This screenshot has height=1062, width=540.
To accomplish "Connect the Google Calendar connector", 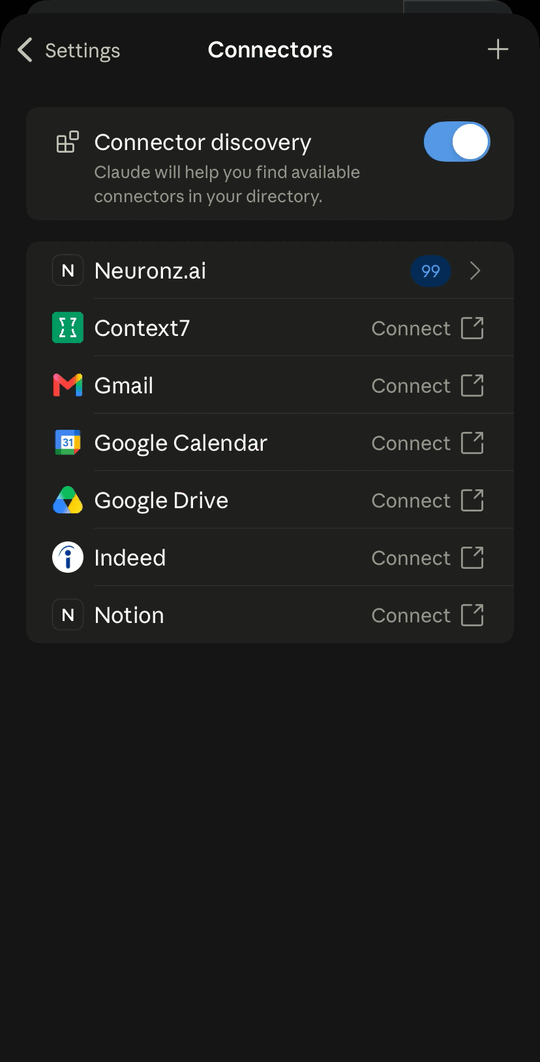I will [411, 443].
